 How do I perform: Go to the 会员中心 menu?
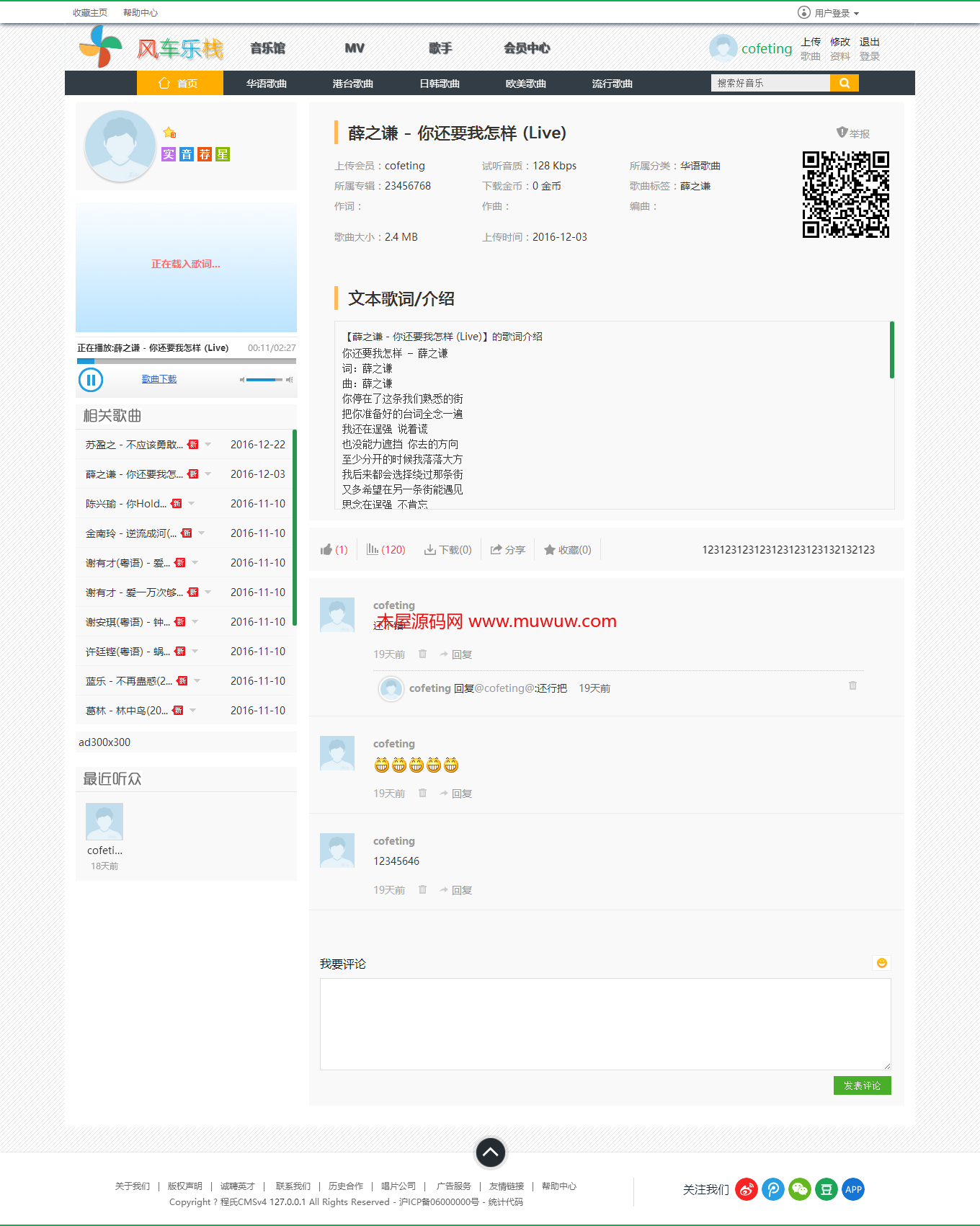[x=526, y=48]
